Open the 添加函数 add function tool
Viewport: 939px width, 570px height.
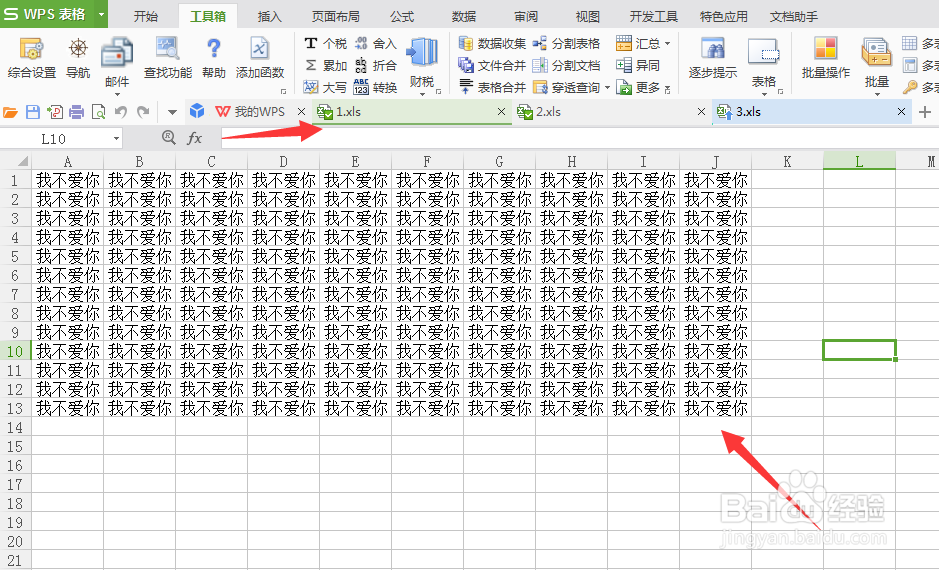pos(259,57)
